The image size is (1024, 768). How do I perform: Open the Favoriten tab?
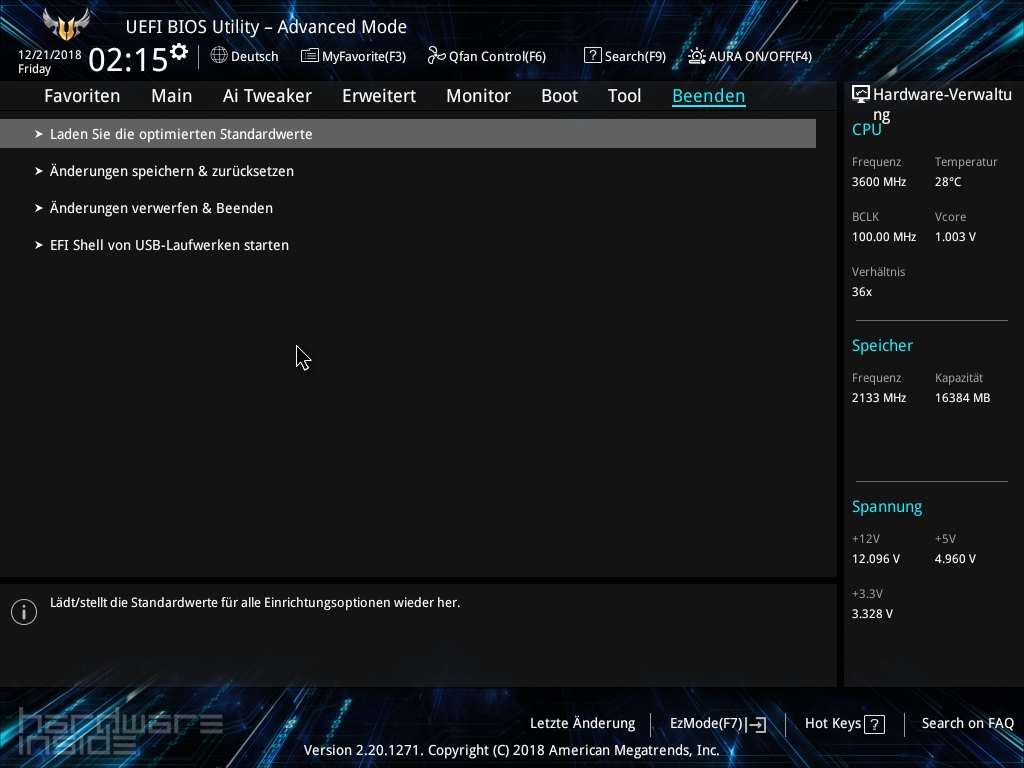coord(82,96)
